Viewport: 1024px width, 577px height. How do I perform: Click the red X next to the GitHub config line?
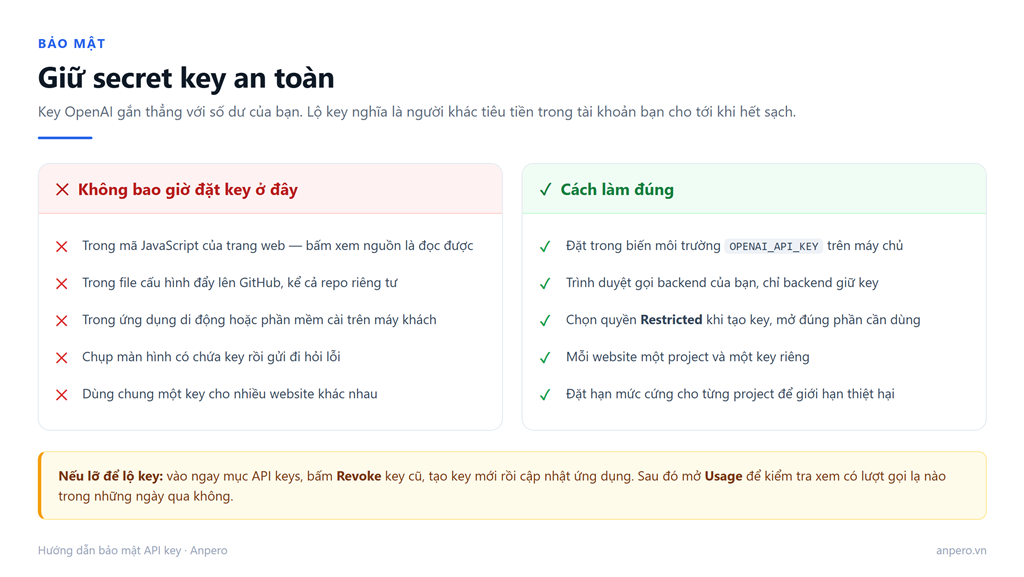coord(61,284)
